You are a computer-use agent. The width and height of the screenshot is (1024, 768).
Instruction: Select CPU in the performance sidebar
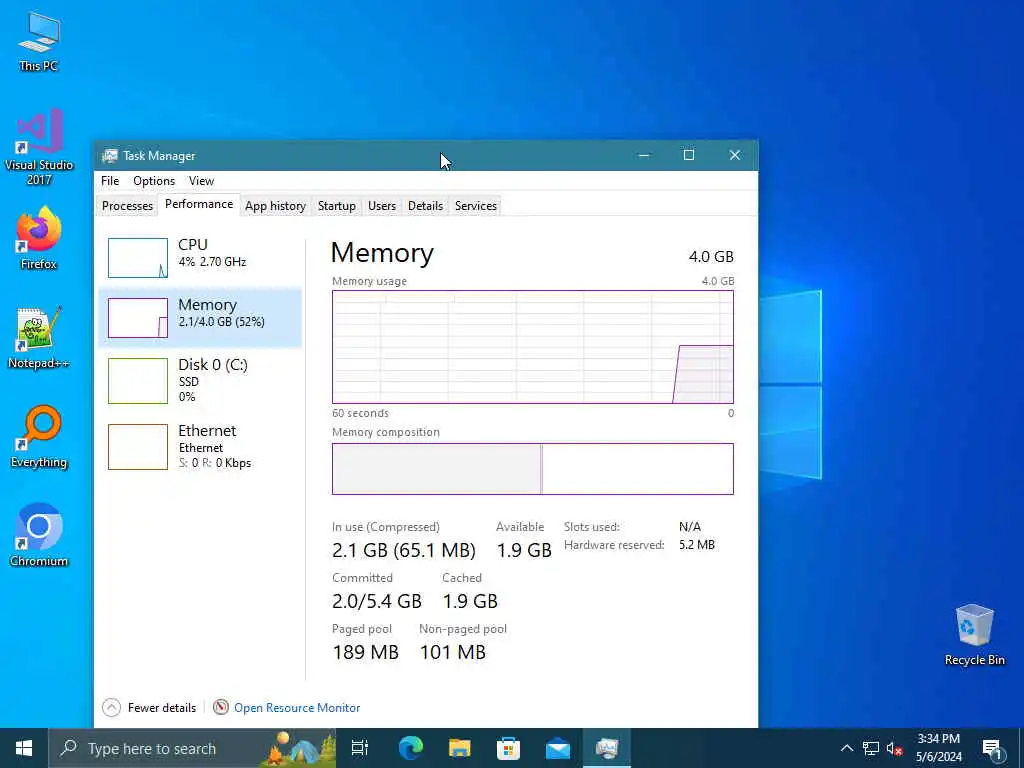point(200,257)
